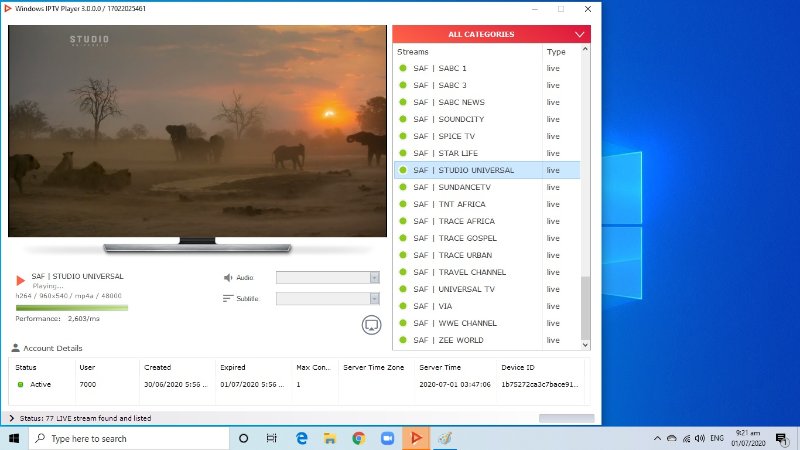800x450 pixels.
Task: Expand the ALL CATEGORIES dropdown
Action: coord(491,34)
